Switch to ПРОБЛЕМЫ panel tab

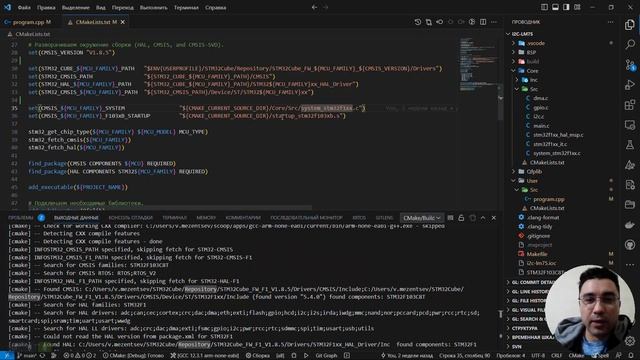click(20, 218)
